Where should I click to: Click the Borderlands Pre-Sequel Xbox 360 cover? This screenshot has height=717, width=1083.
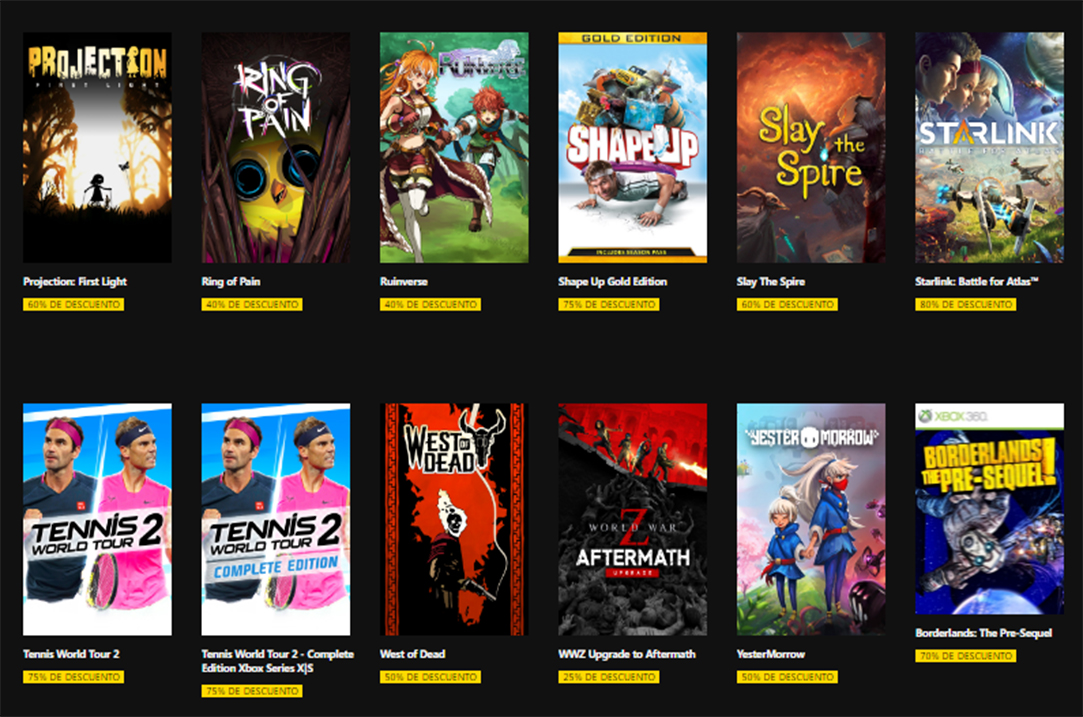[x=989, y=509]
